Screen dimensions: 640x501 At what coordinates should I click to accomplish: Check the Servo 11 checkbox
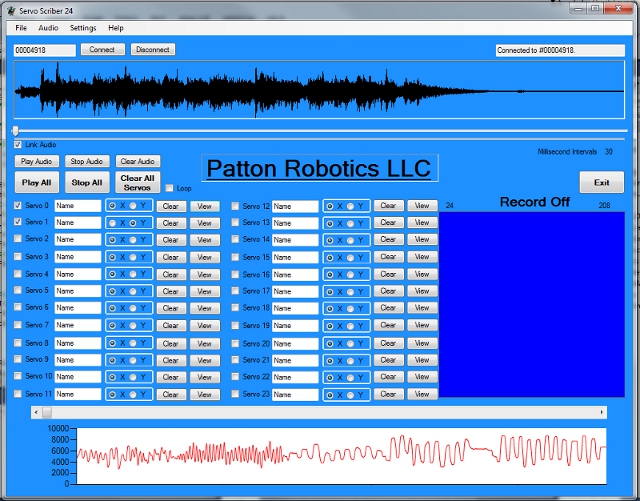click(x=18, y=394)
